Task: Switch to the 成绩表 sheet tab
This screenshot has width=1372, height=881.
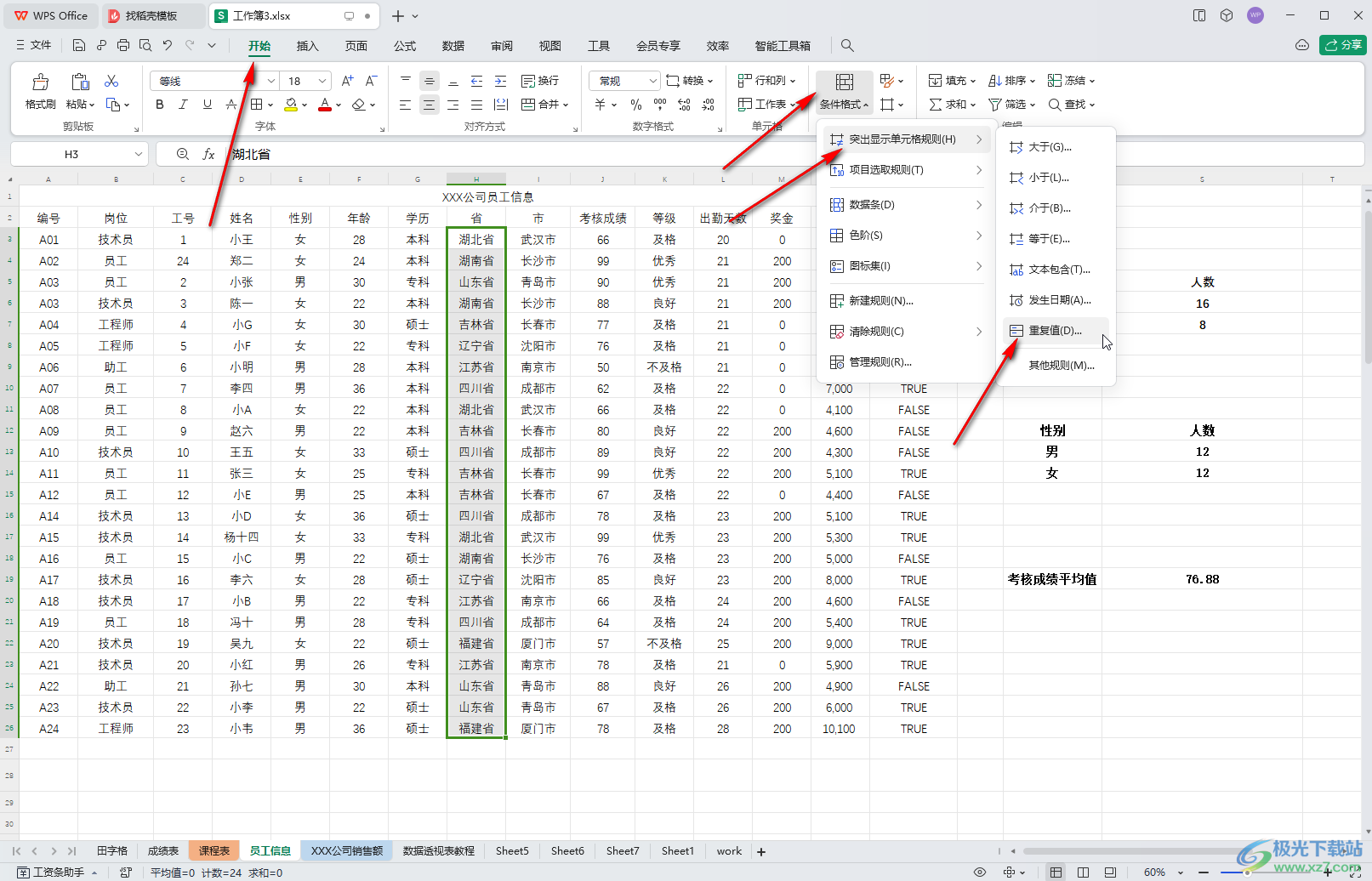Action: tap(163, 851)
